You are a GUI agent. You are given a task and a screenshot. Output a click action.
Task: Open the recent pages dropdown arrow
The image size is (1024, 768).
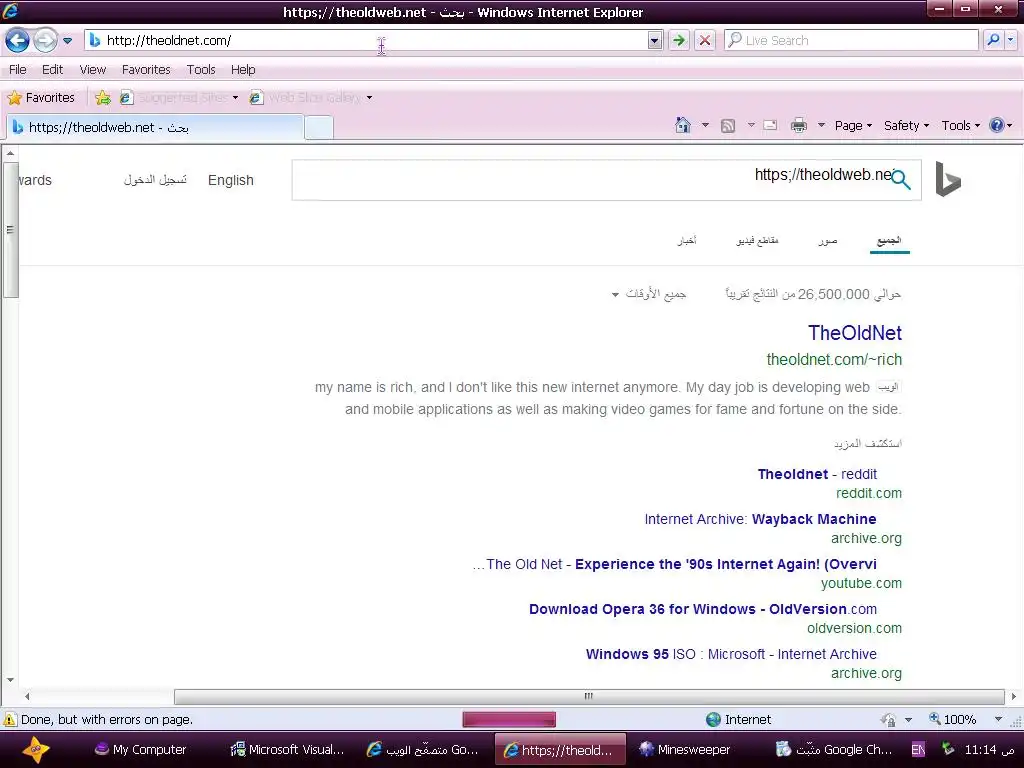point(67,40)
